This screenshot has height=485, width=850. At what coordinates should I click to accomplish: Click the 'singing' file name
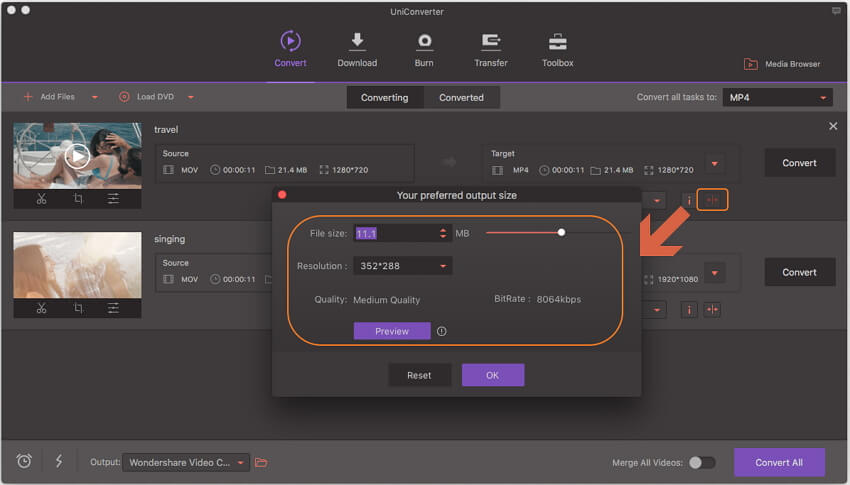coord(169,239)
